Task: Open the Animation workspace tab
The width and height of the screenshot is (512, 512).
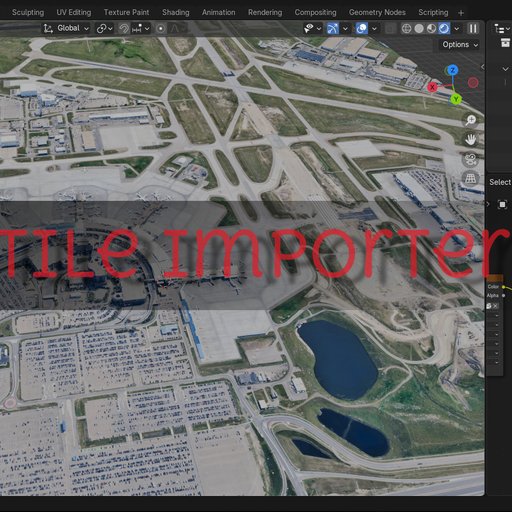Action: pos(218,12)
